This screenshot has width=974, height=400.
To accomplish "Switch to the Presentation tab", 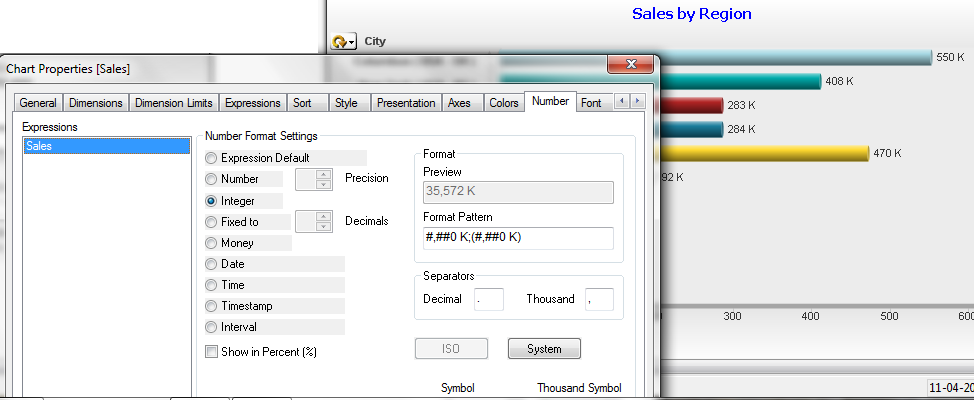I will 406,103.
